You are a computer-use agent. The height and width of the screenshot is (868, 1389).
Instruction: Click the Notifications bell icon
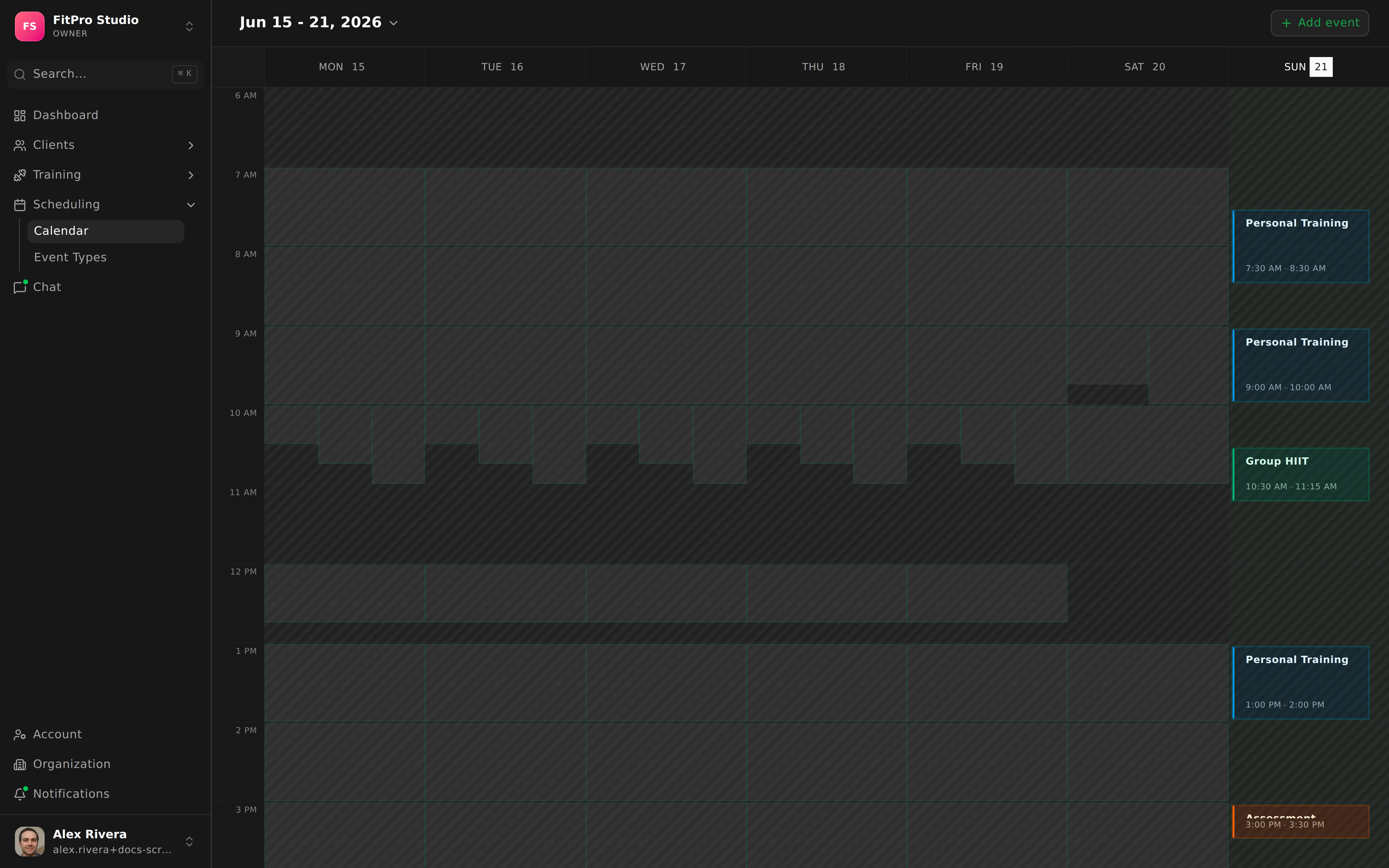[x=20, y=794]
